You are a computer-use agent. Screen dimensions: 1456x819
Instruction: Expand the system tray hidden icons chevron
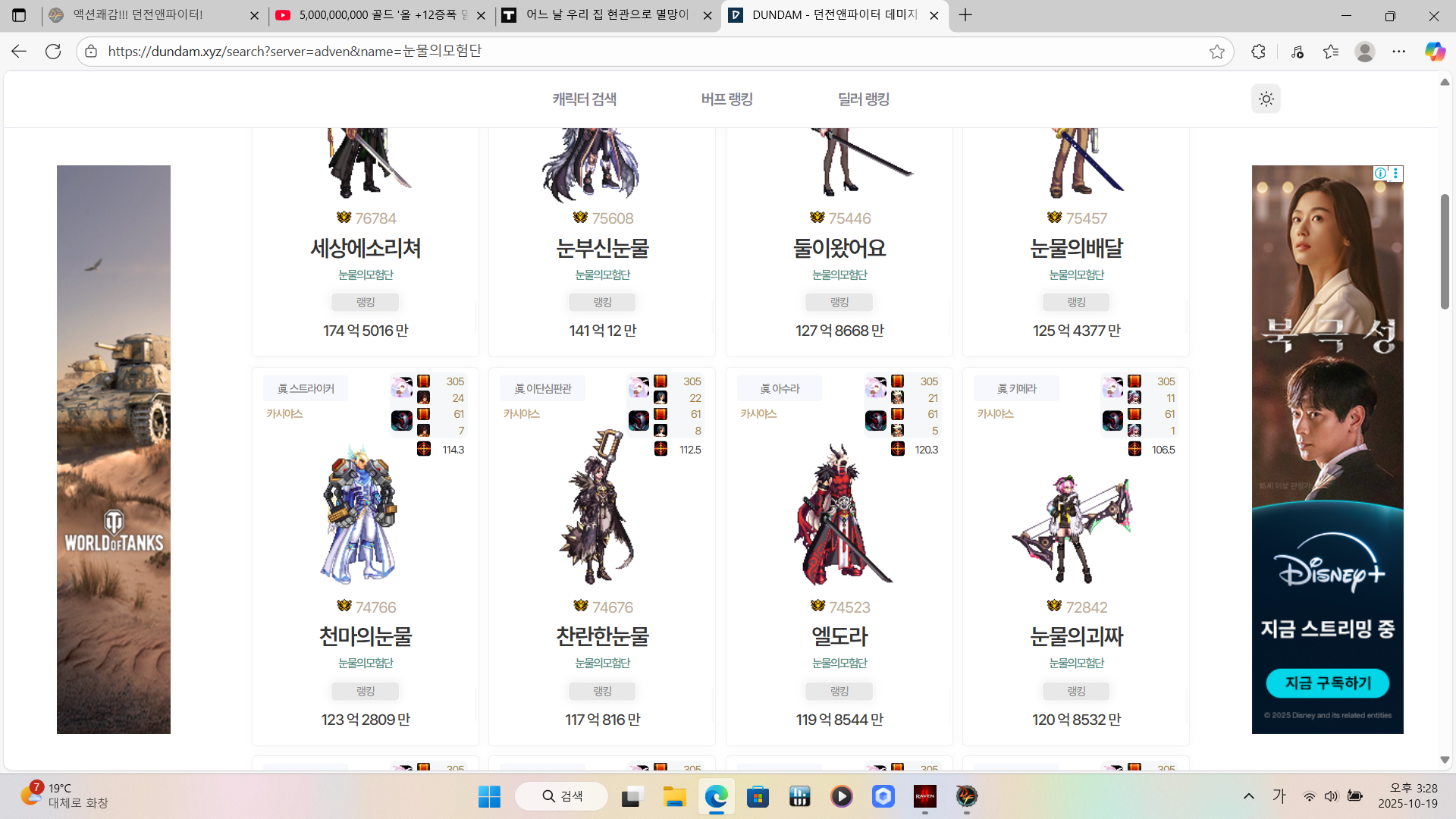point(1248,796)
